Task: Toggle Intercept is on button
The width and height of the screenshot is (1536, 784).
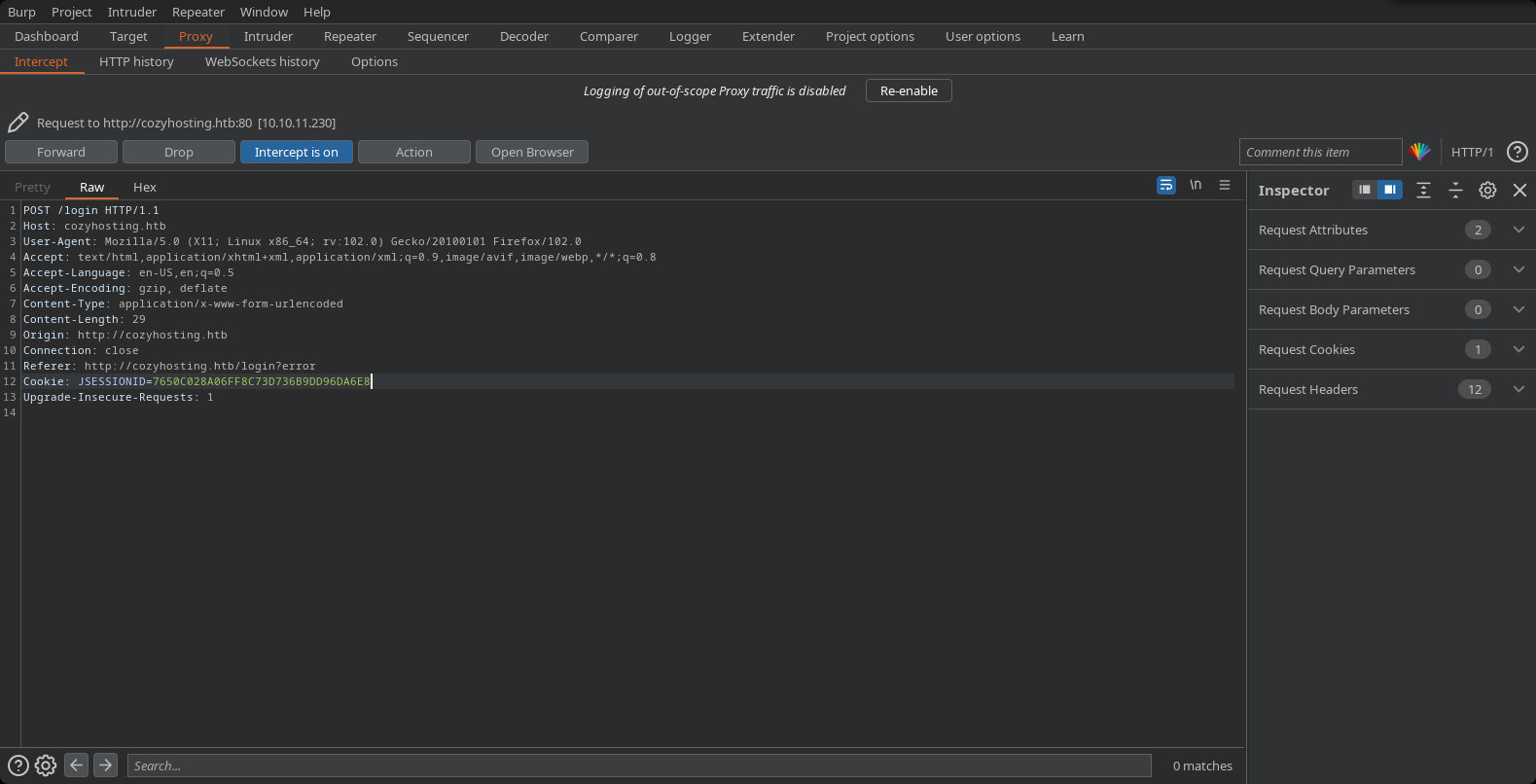Action: pos(297,152)
